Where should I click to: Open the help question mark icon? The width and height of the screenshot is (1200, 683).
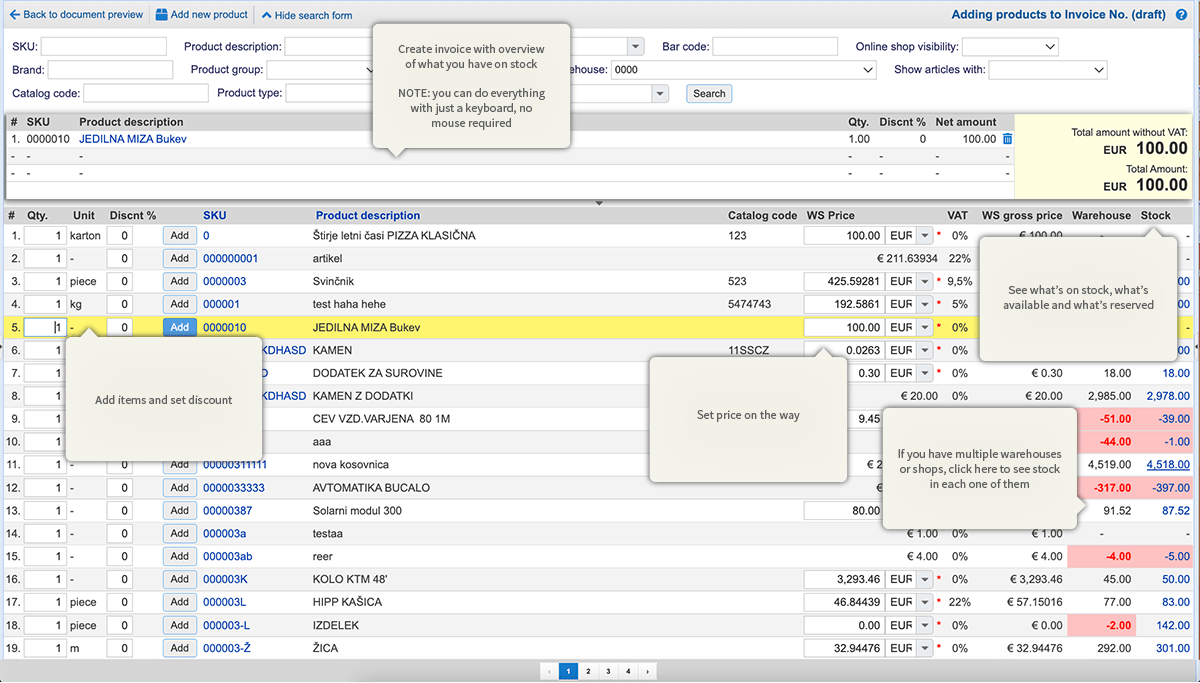1182,15
